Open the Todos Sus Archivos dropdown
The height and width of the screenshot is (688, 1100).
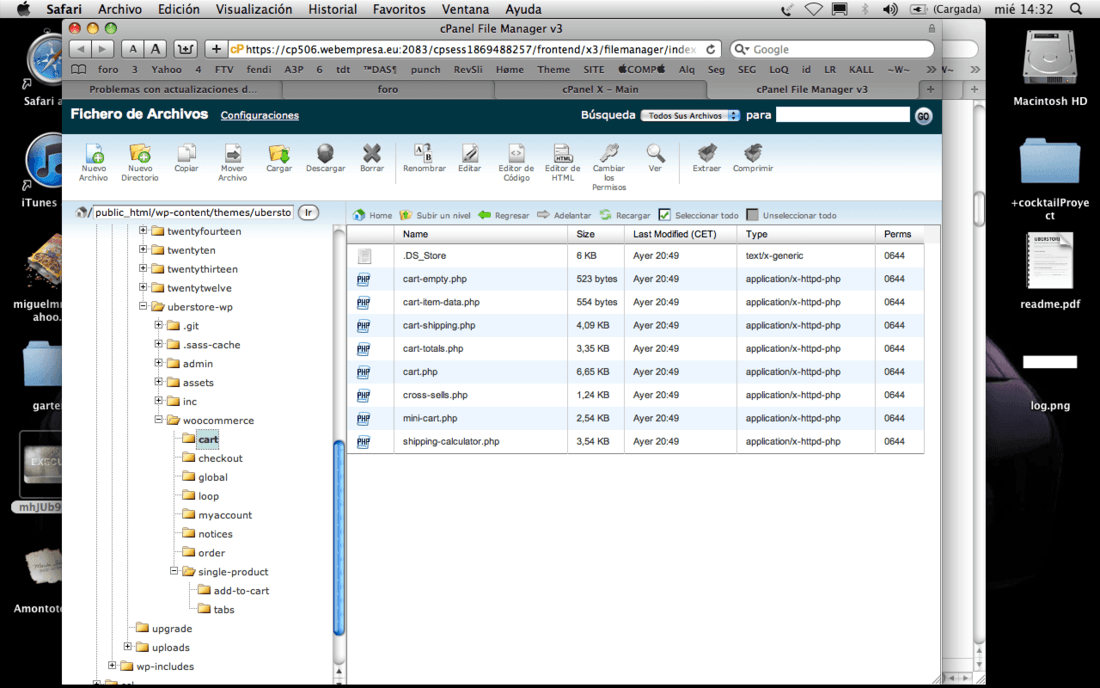point(690,116)
